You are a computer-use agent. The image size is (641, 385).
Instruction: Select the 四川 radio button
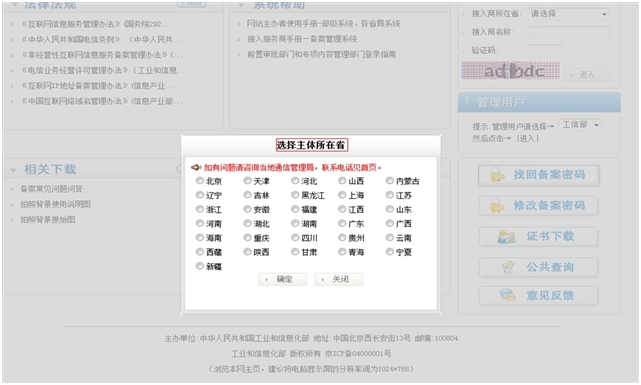[x=295, y=237]
